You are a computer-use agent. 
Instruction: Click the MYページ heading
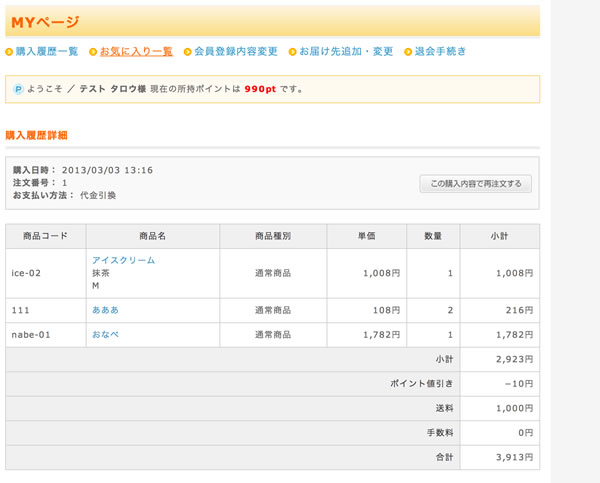click(45, 22)
